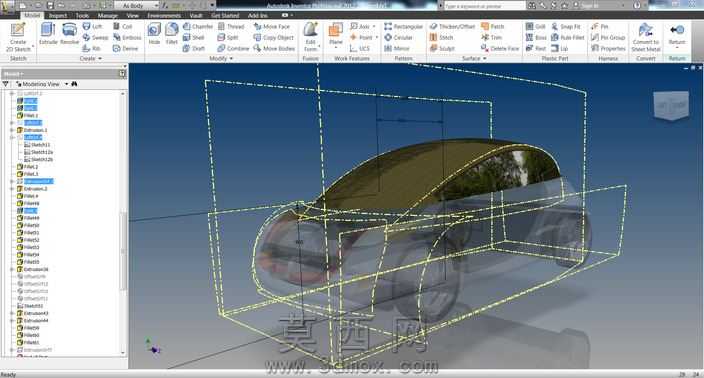Screen dimensions: 704x378
Task: Select the Trim surface tool
Action: pos(492,38)
